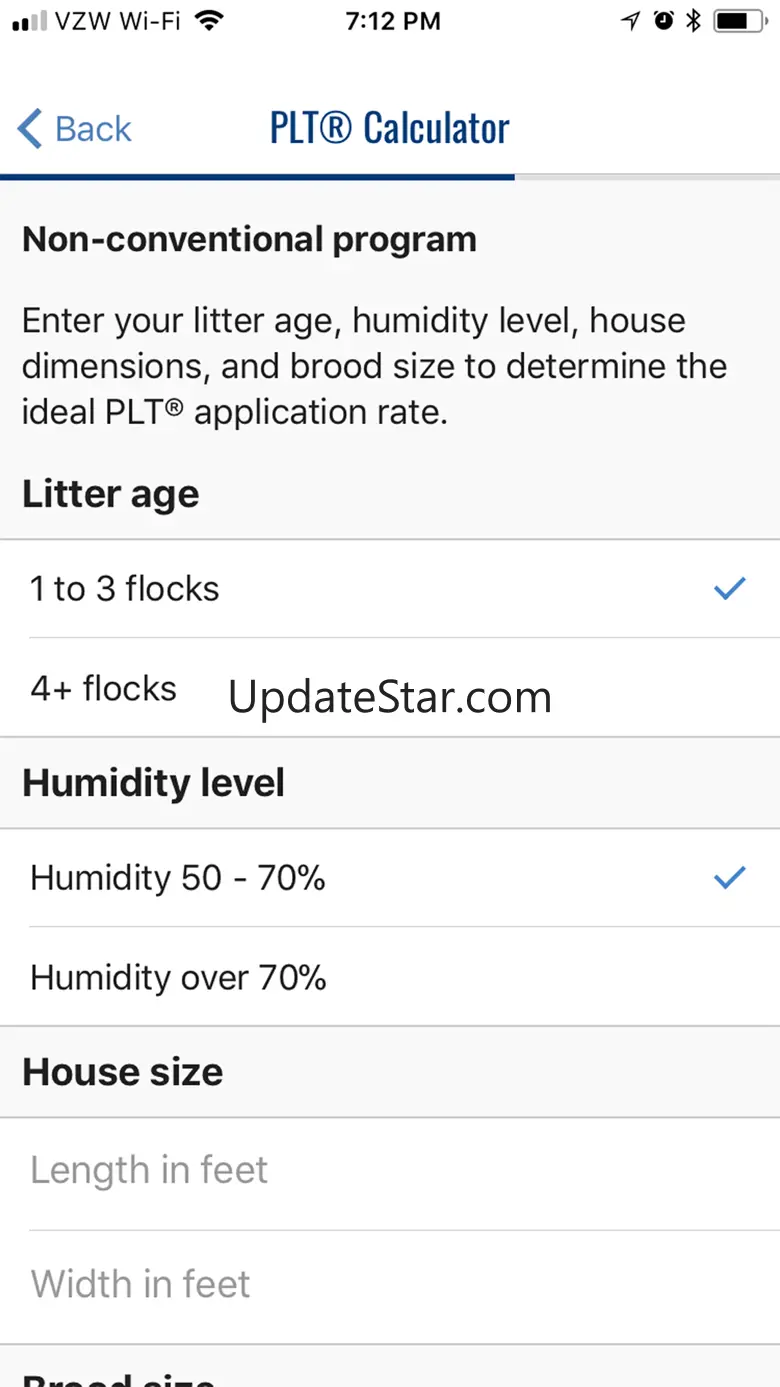
Task: Tap the UpdateStar.com watermark text
Action: click(390, 697)
